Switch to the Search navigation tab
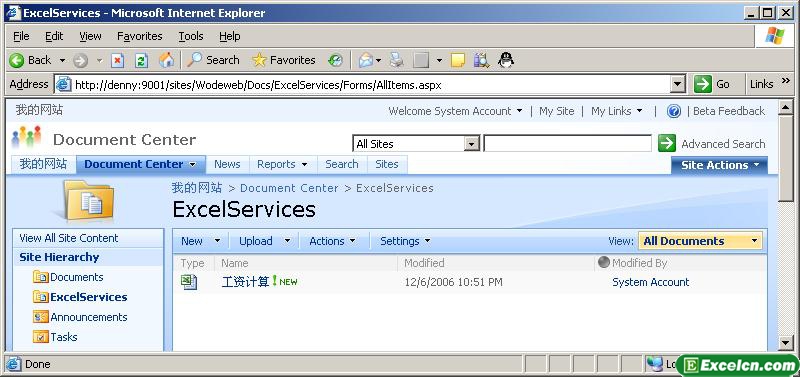 pos(342,164)
